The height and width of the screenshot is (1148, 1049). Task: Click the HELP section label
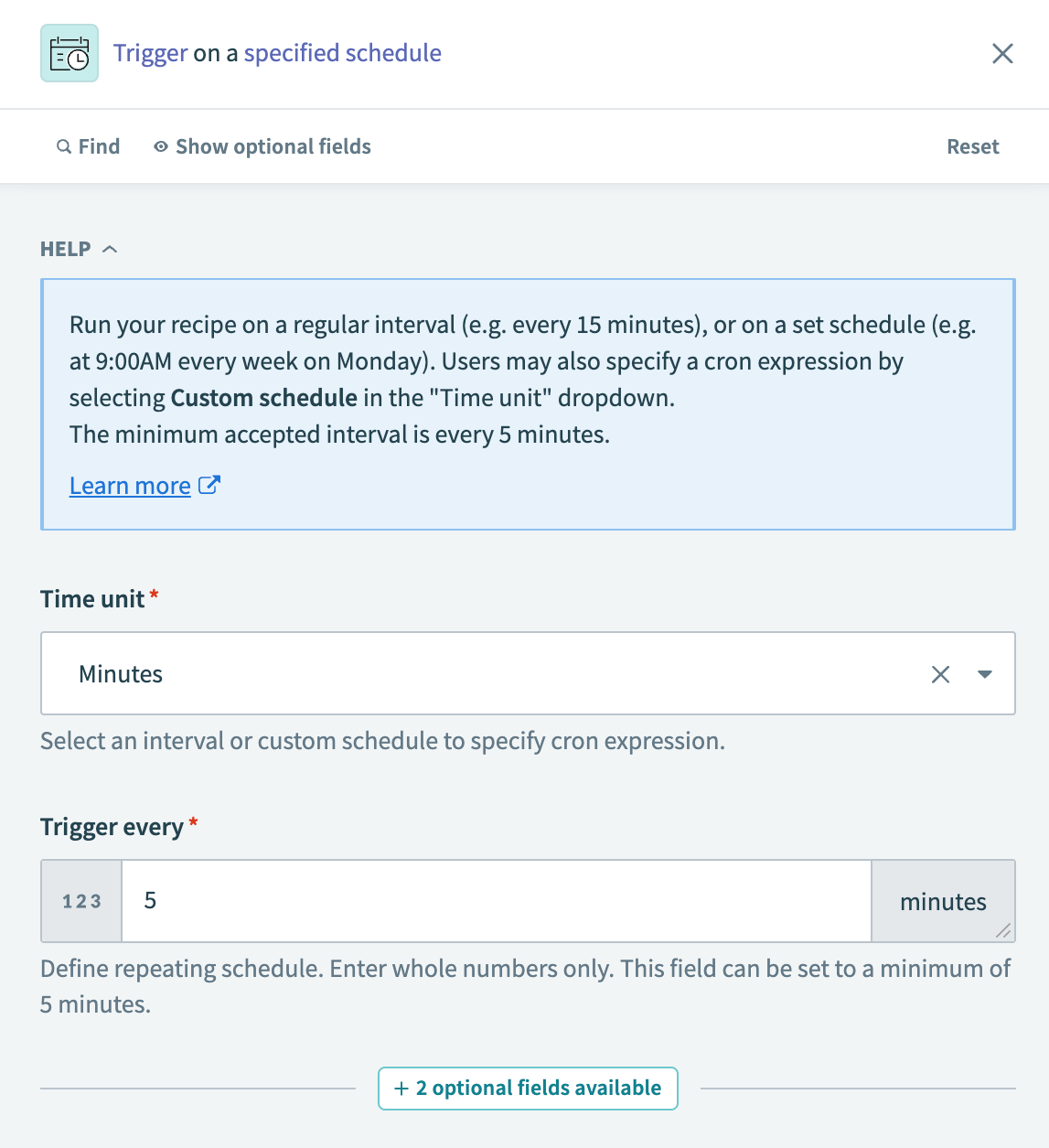66,249
